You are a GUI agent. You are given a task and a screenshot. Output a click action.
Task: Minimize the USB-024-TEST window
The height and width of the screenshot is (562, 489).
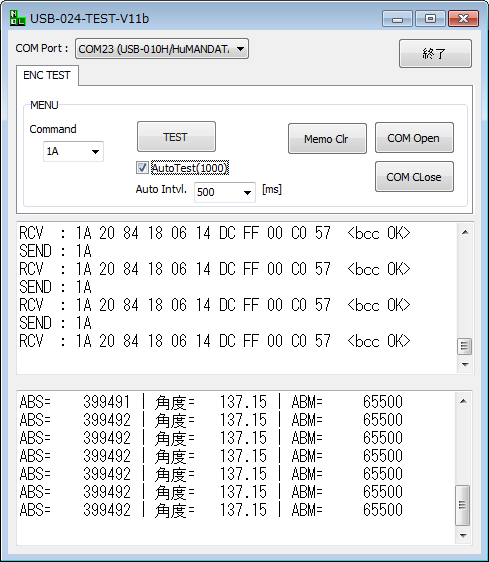click(397, 19)
